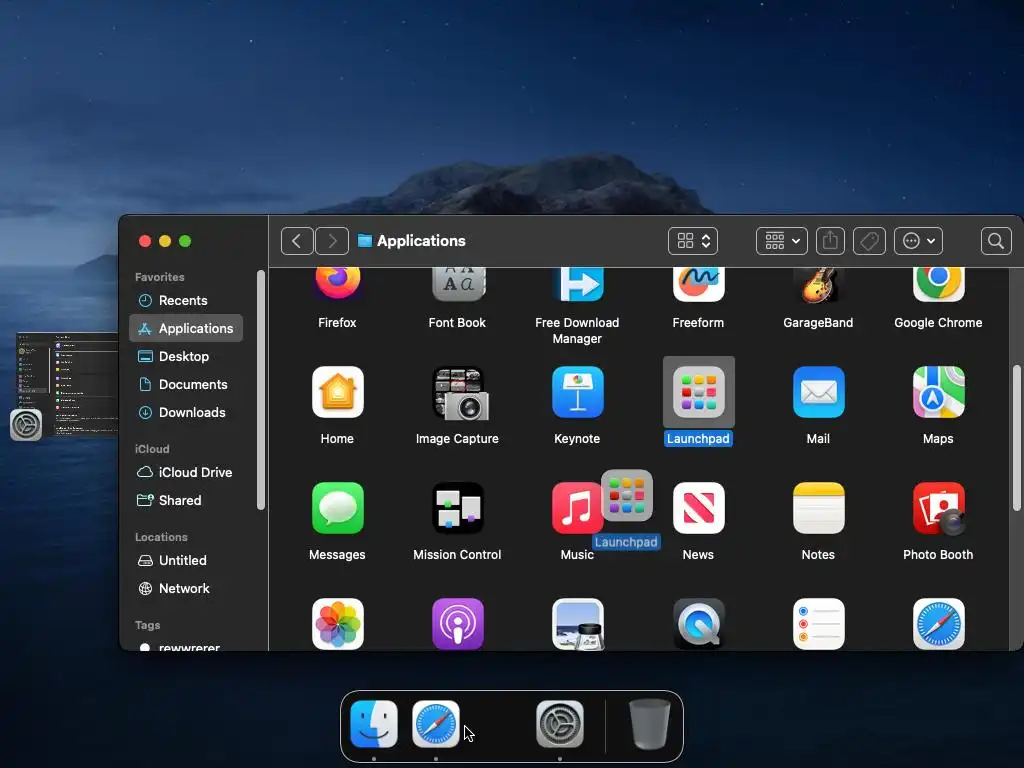Select the Safari icon in Applications grid
Viewport: 1024px width, 768px height.
tap(938, 624)
